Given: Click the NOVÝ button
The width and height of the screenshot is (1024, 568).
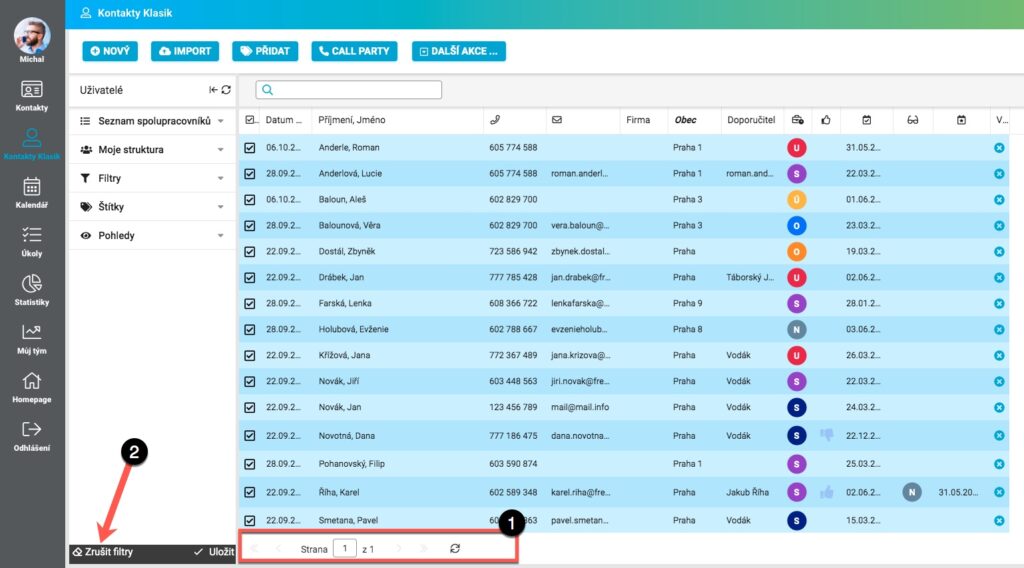Looking at the screenshot, I should click(x=110, y=51).
